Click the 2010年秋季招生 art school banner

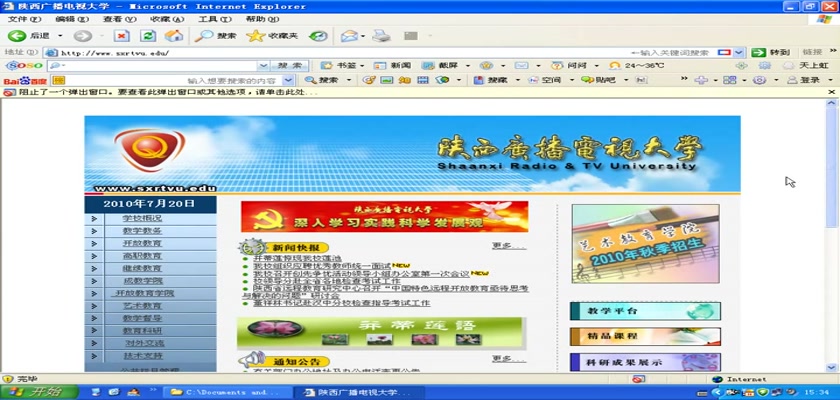[x=646, y=244]
